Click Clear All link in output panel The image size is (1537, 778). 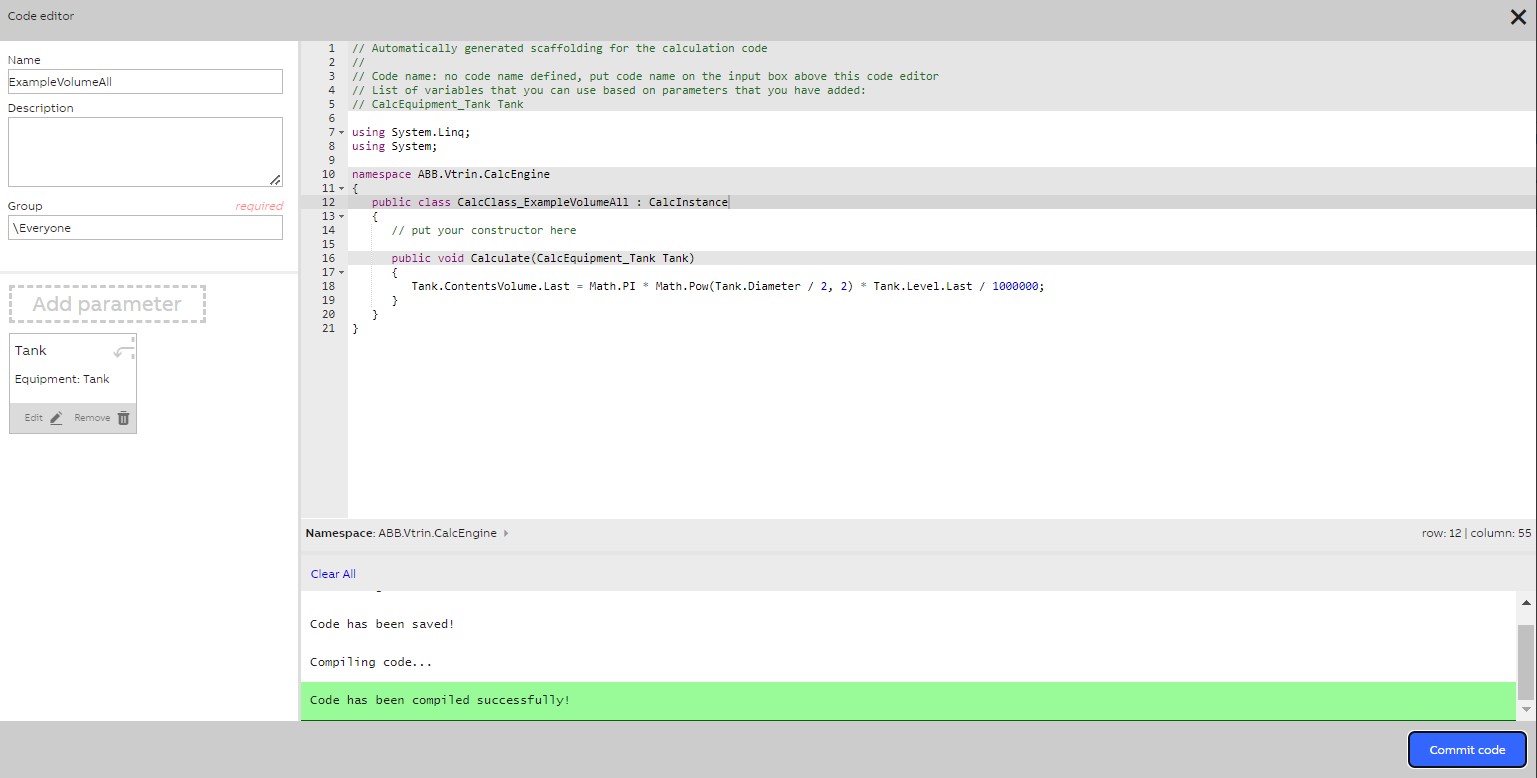[x=333, y=574]
